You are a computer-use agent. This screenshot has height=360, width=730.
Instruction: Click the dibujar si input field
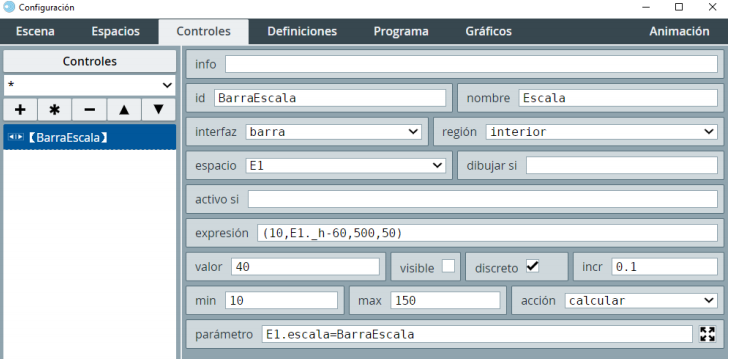[622, 165]
